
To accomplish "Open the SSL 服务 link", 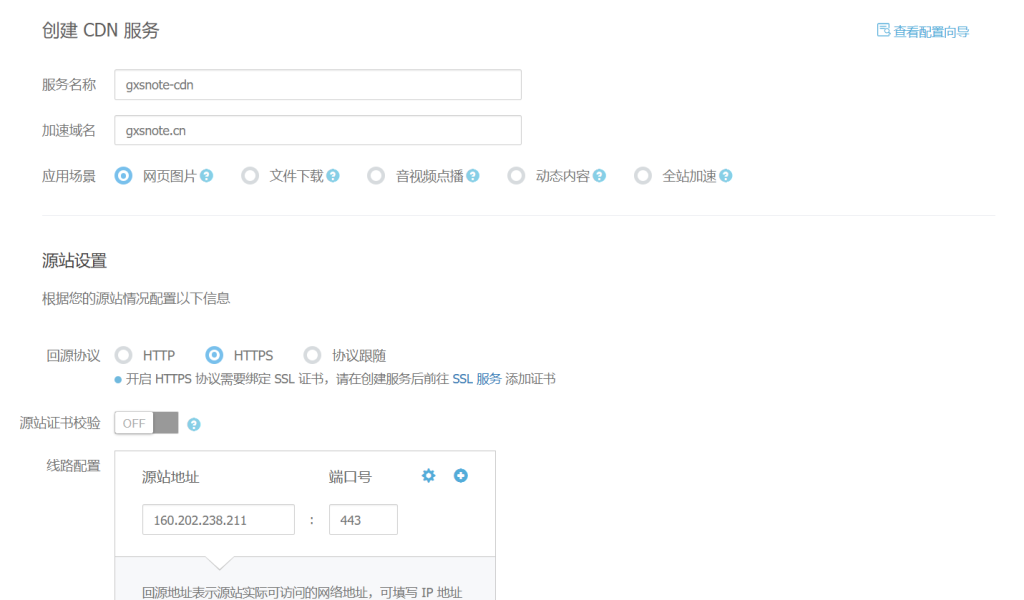I will click(x=477, y=379).
